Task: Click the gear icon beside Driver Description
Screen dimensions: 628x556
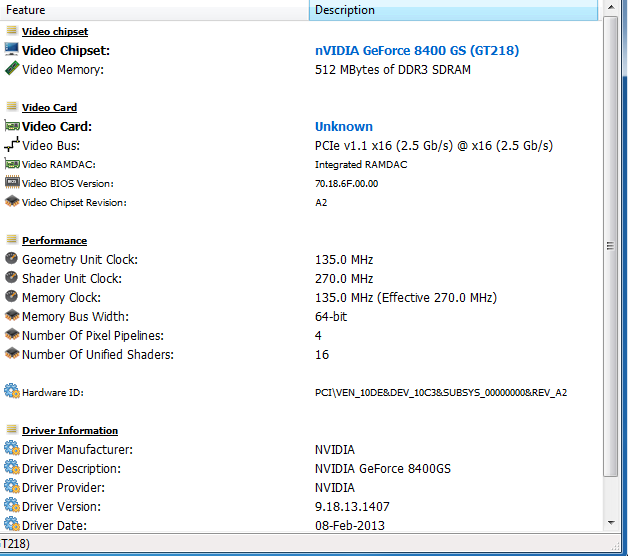Action: click(x=12, y=467)
